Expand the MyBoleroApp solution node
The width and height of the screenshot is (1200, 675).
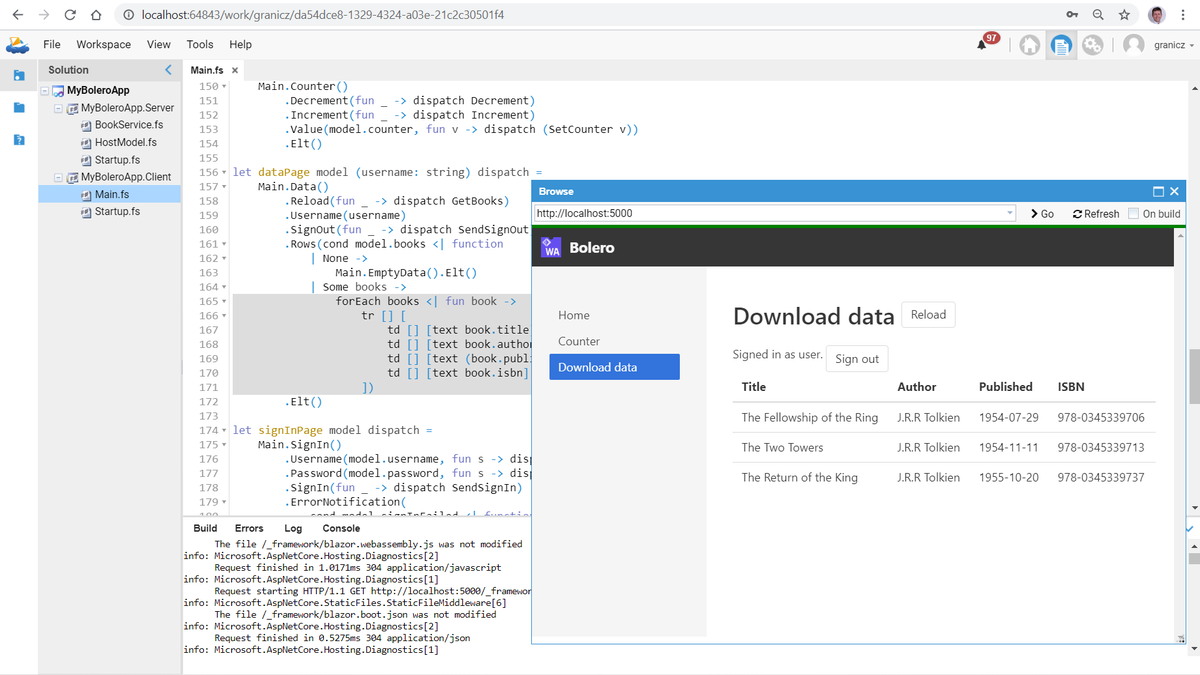coord(43,90)
